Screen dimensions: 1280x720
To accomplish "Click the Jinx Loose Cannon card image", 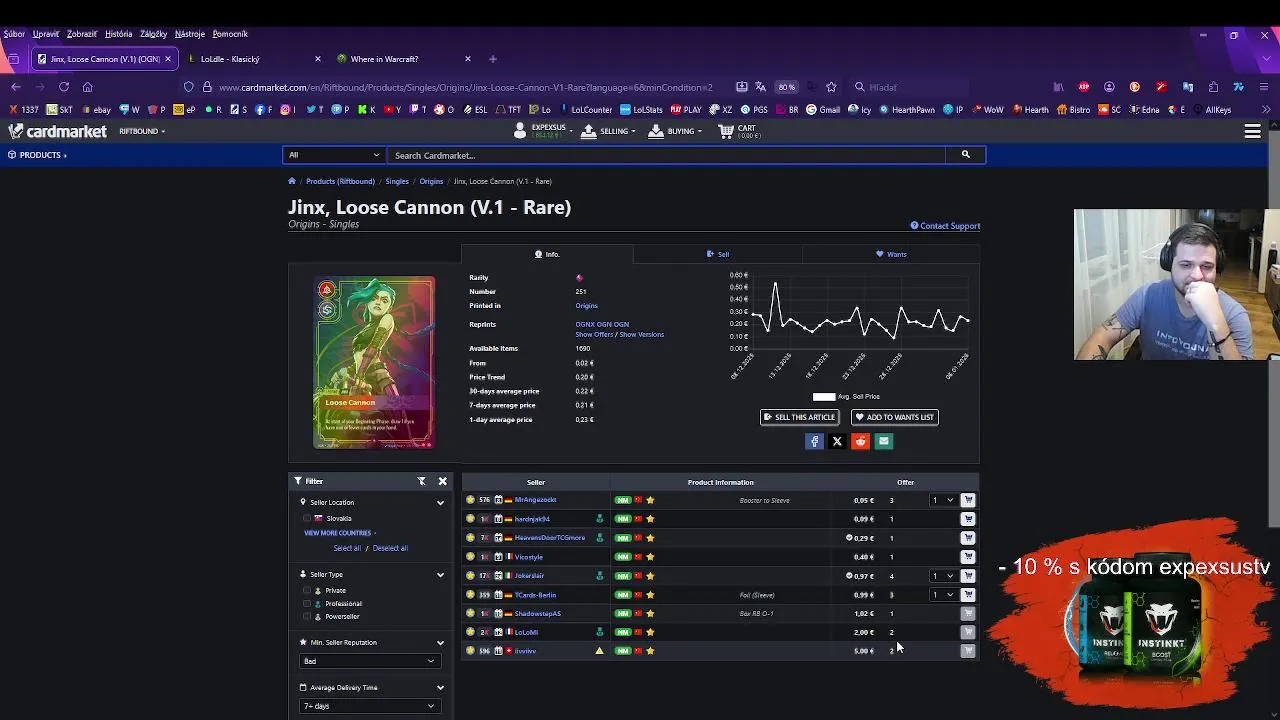I will coord(374,363).
